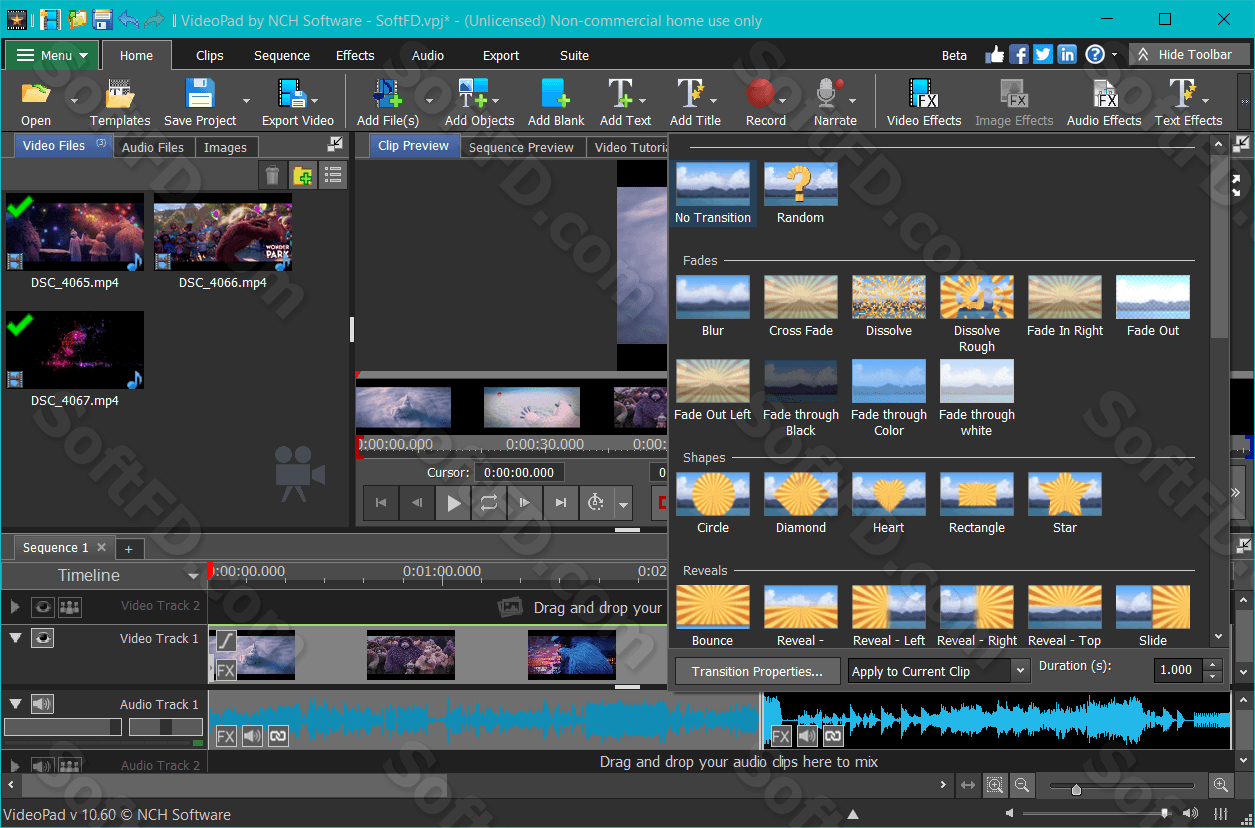Screen dimensions: 1255x828
Task: Zoom out the timeline with the minus magnifier
Action: click(1022, 786)
